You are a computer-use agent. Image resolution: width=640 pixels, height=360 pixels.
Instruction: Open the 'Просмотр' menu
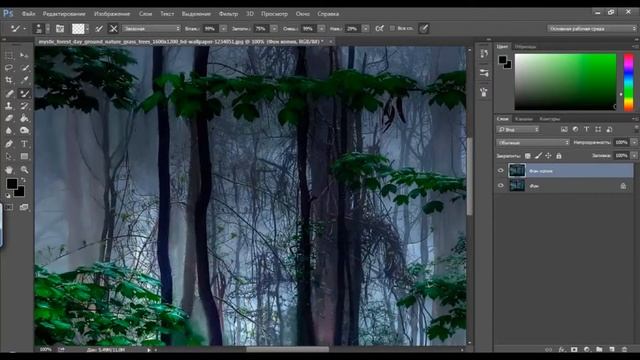click(x=274, y=13)
